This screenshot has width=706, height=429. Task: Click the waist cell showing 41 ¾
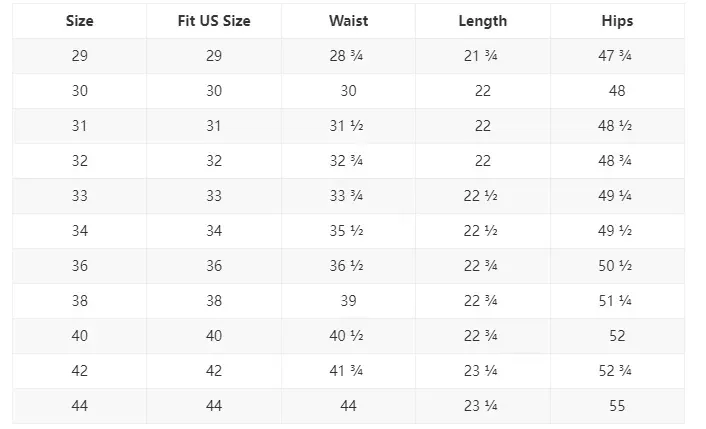coord(348,371)
